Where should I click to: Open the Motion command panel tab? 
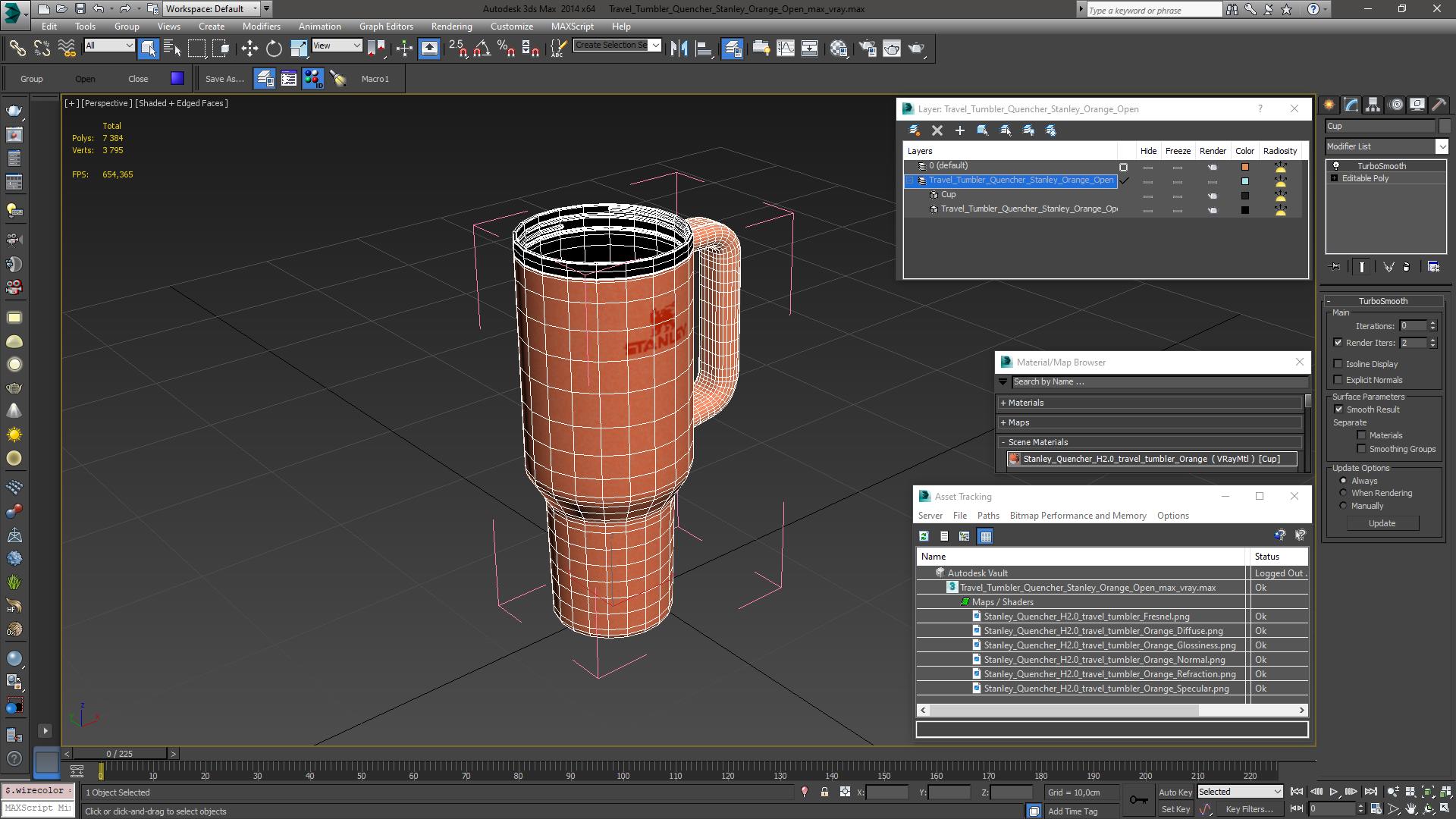click(x=1396, y=105)
